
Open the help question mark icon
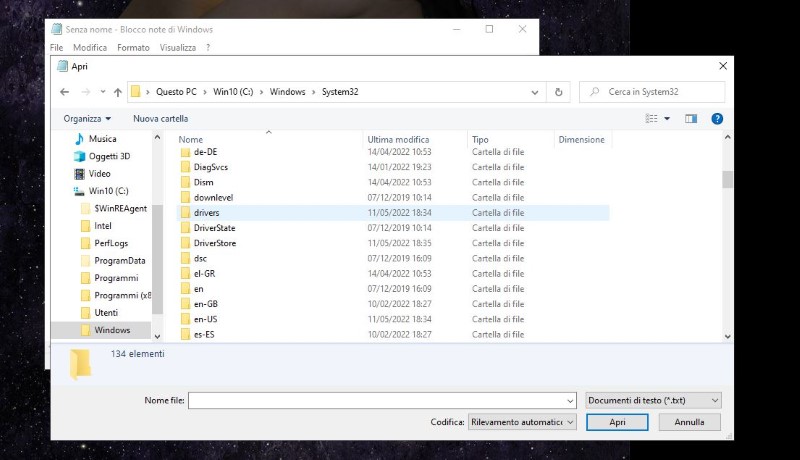click(x=716, y=119)
